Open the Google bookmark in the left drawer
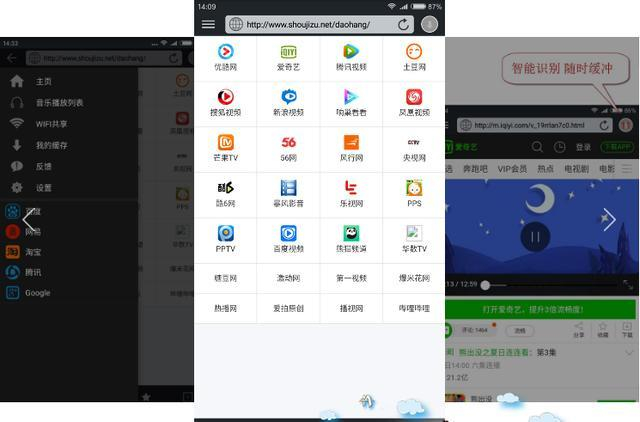This screenshot has width=640, height=422. [x=69, y=293]
